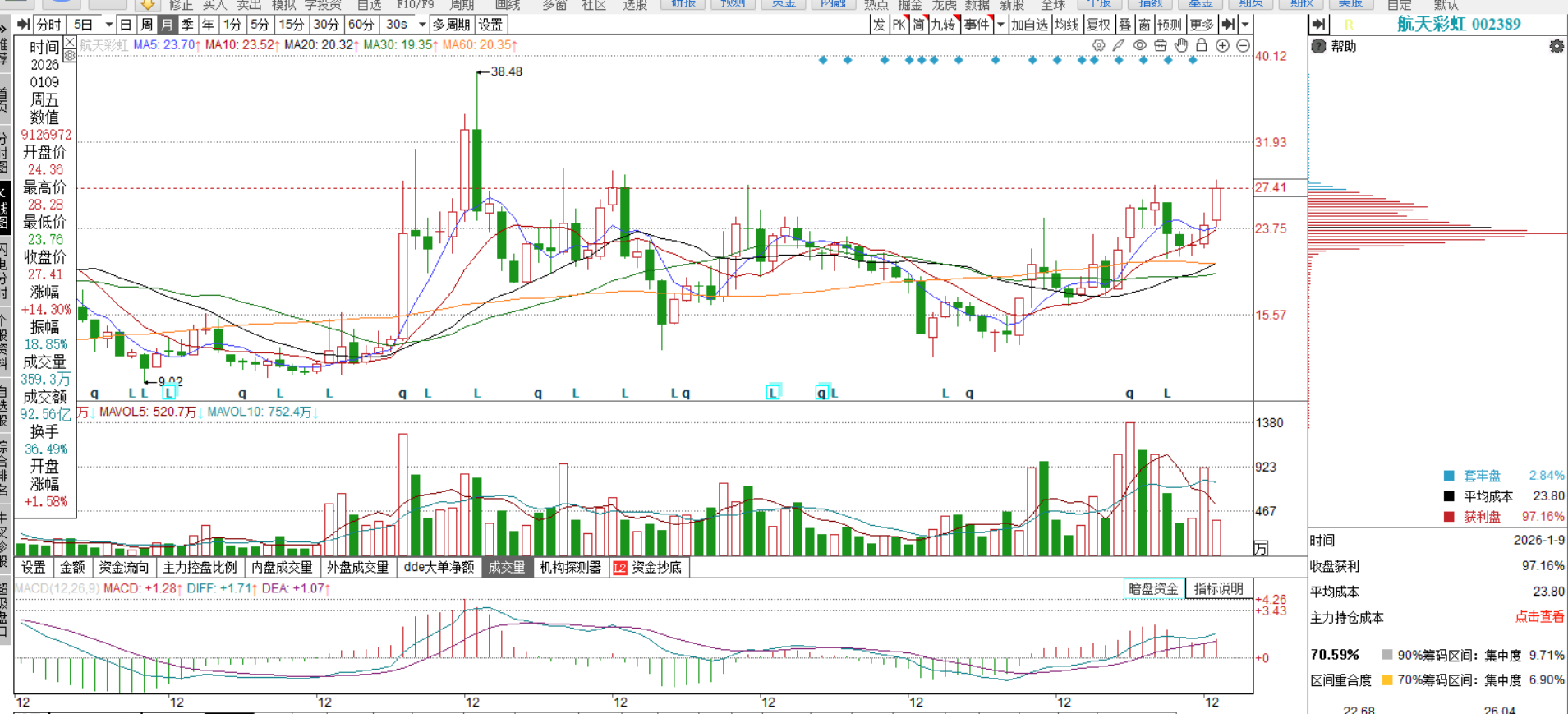Toggle the chart lock icon
The height and width of the screenshot is (714, 1568).
pos(1202,46)
